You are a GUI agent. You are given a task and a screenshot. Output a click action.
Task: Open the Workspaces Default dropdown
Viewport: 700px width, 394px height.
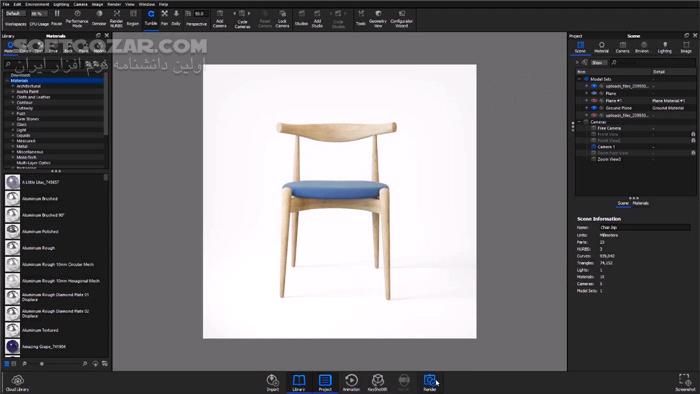[16, 14]
